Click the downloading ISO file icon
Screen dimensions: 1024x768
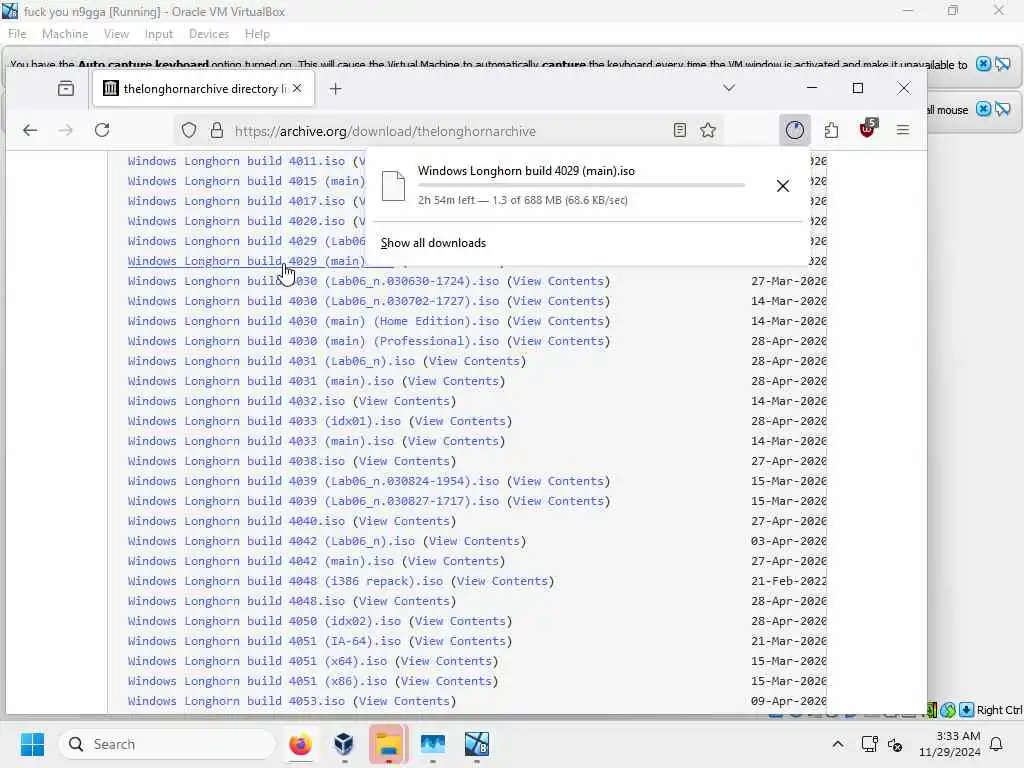tap(393, 185)
